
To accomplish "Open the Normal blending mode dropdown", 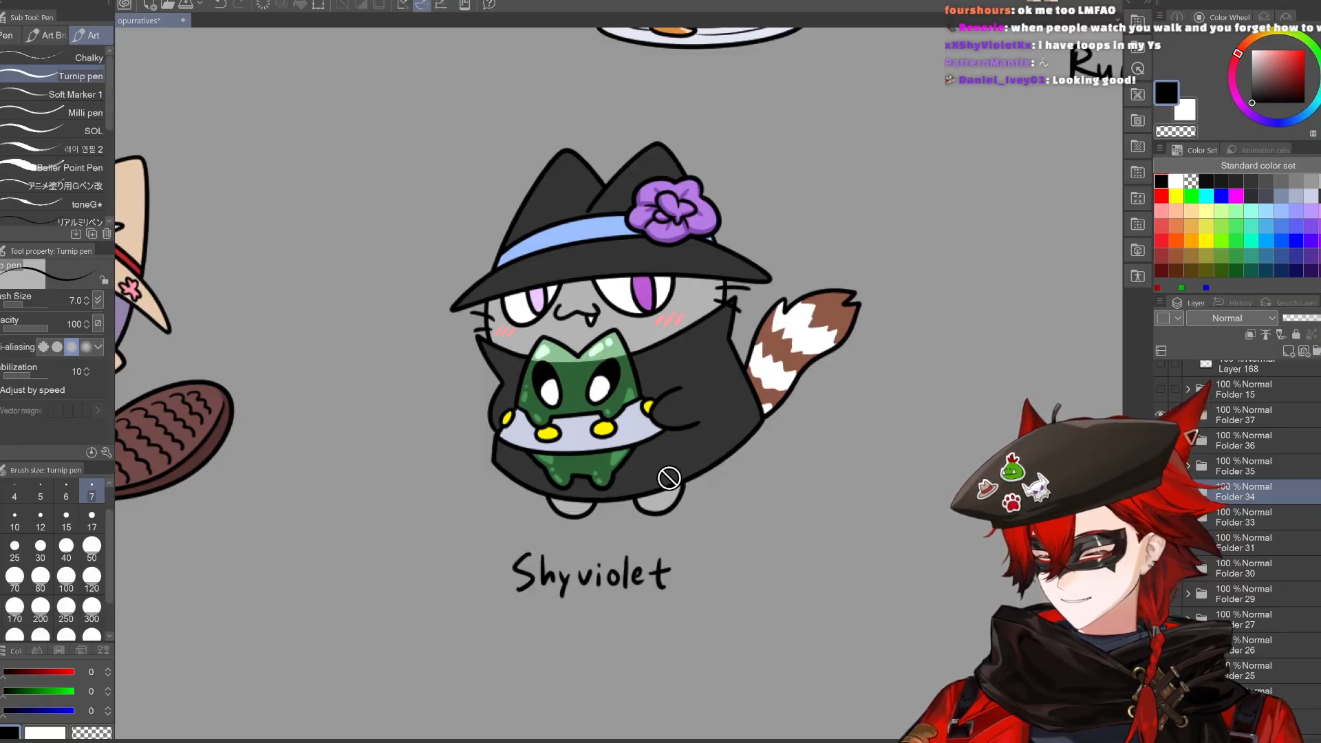I will pos(1231,318).
